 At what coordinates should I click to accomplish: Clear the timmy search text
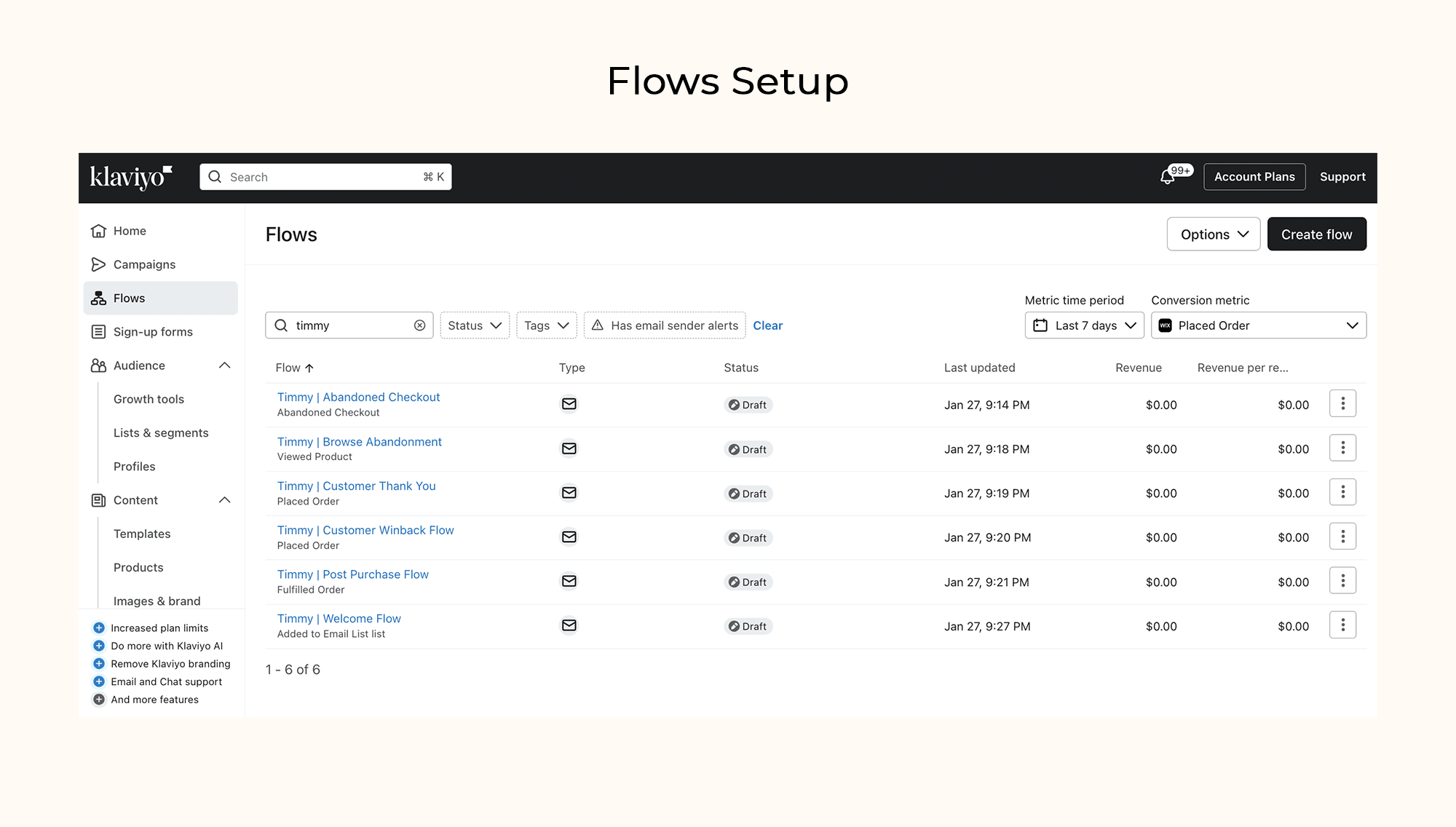click(x=420, y=325)
